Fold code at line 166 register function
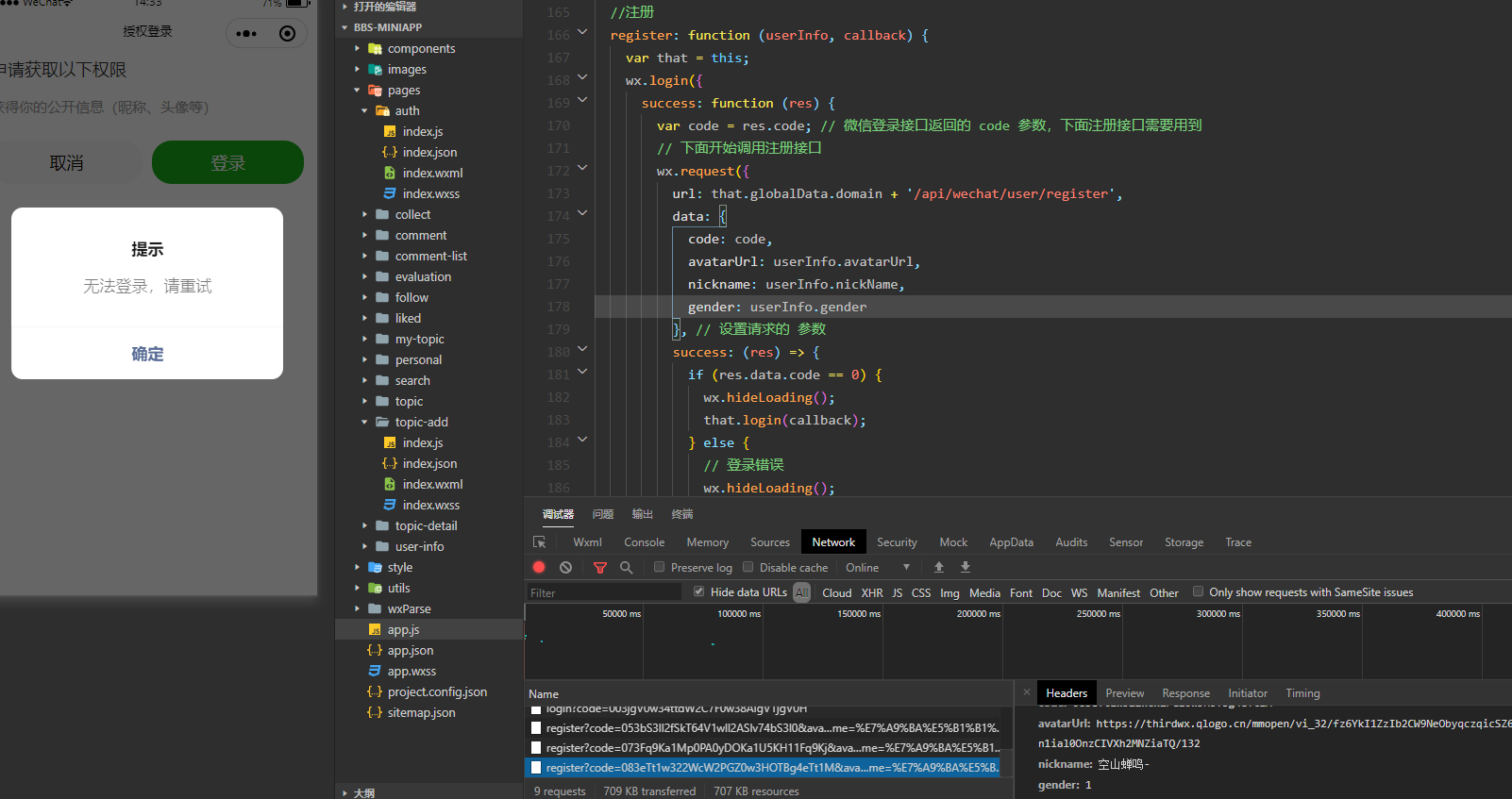The image size is (1512, 799). click(582, 33)
